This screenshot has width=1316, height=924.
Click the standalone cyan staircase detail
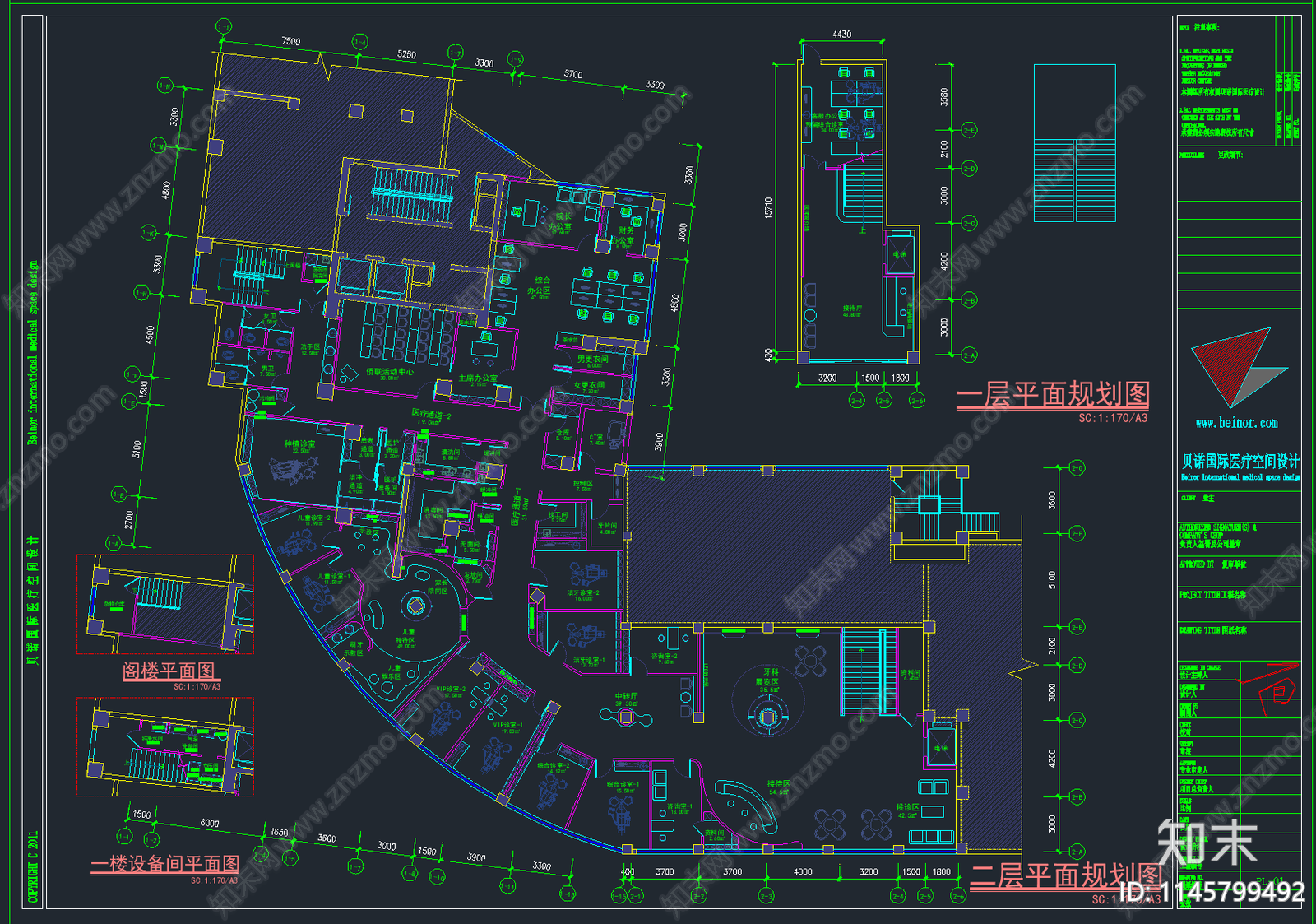[x=1074, y=143]
